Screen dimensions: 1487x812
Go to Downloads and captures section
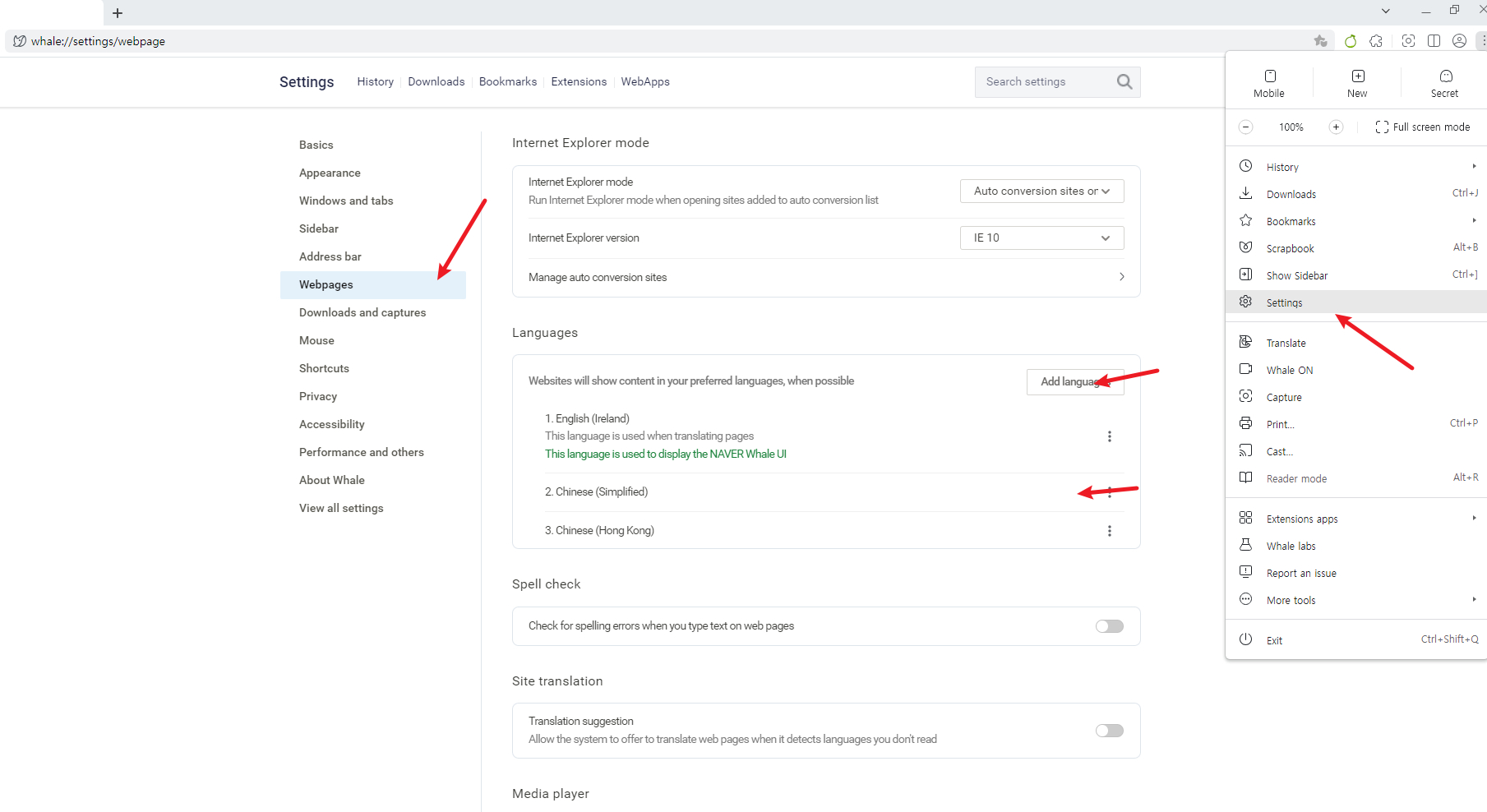pos(363,312)
